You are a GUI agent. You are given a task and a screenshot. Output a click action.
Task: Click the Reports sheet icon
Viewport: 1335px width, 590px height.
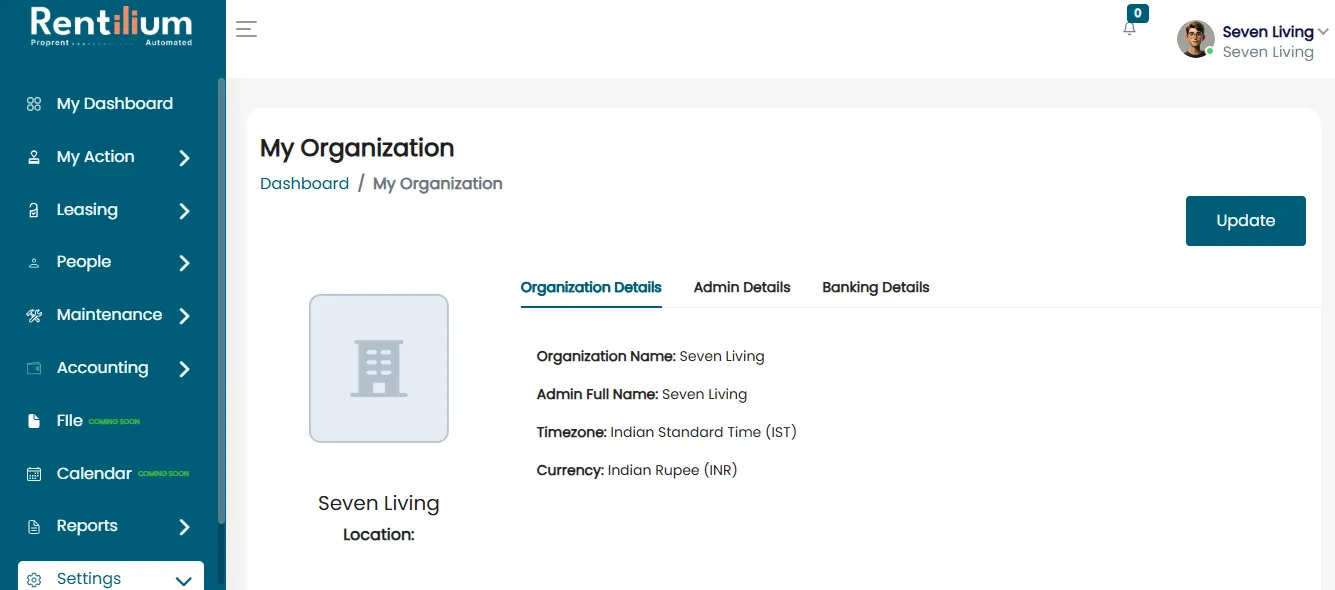coord(34,526)
